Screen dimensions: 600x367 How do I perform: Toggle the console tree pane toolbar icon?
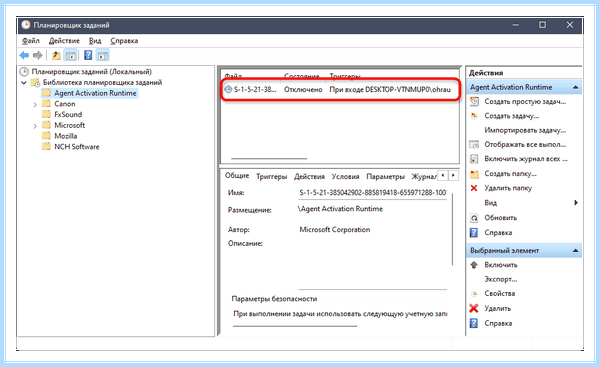click(70, 55)
